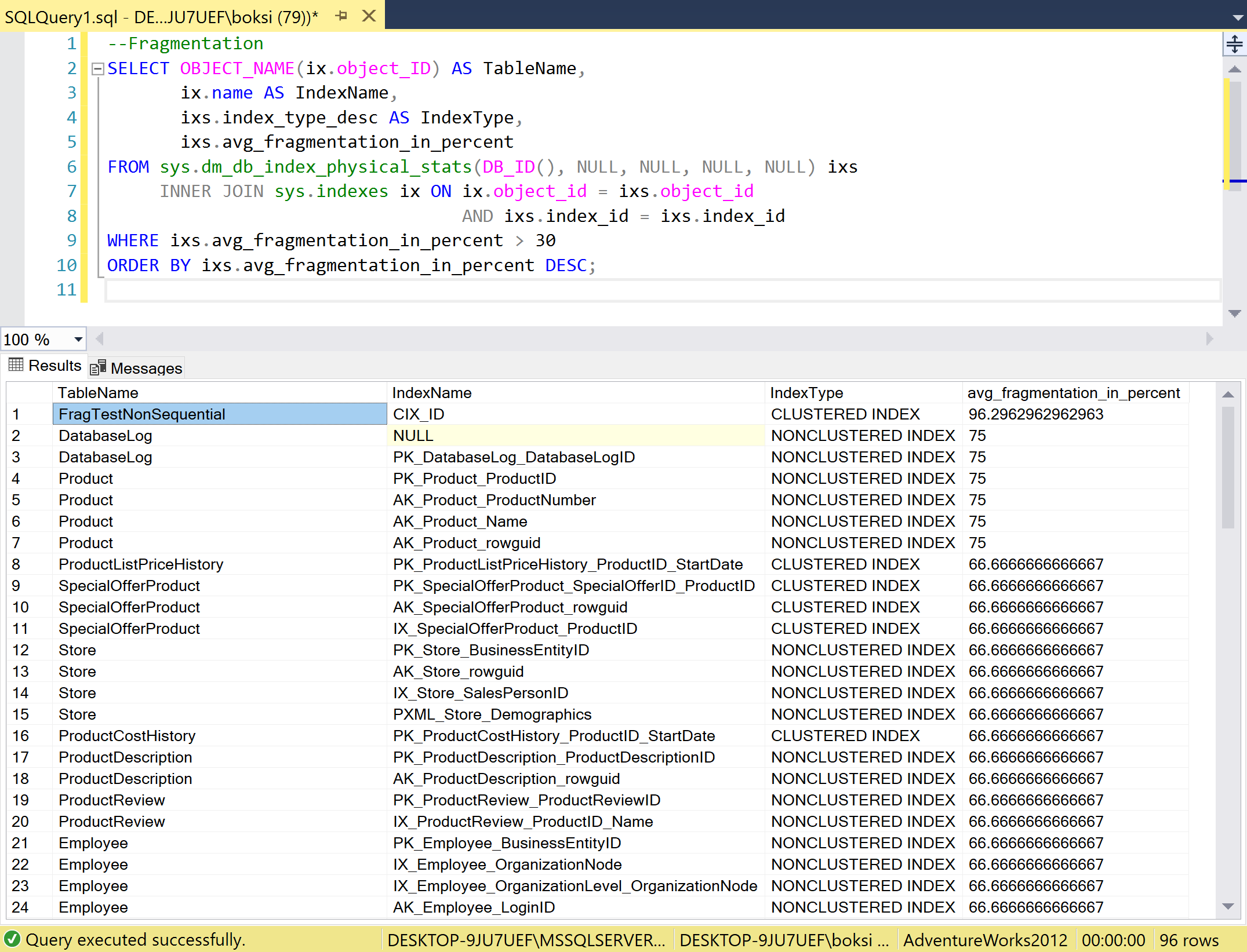Click the horizontal scrollbar below the code editor
This screenshot has height=952, width=1247.
click(638, 339)
